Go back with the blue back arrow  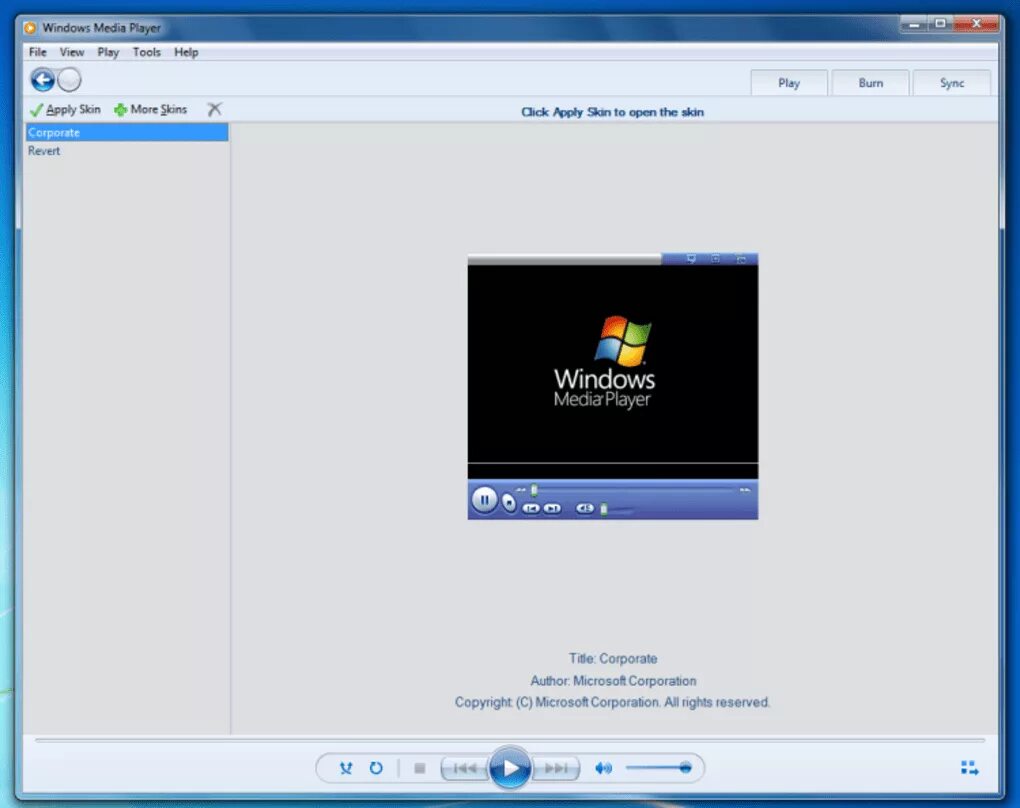coord(43,81)
